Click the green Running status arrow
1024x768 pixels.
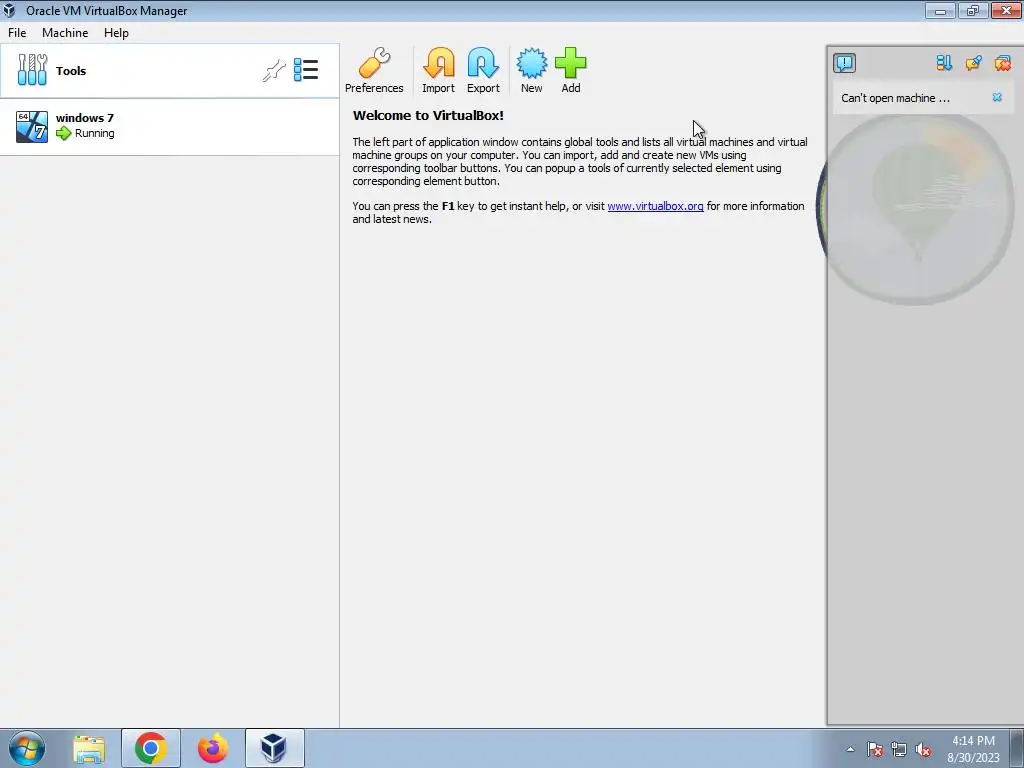63,133
